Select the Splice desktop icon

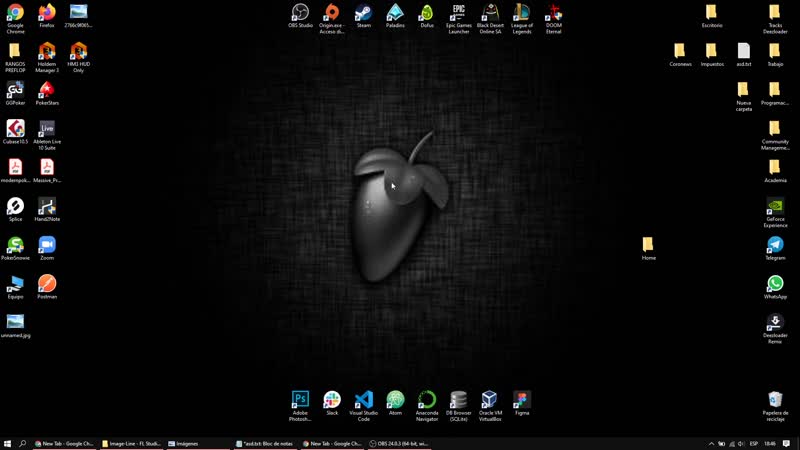coord(15,206)
